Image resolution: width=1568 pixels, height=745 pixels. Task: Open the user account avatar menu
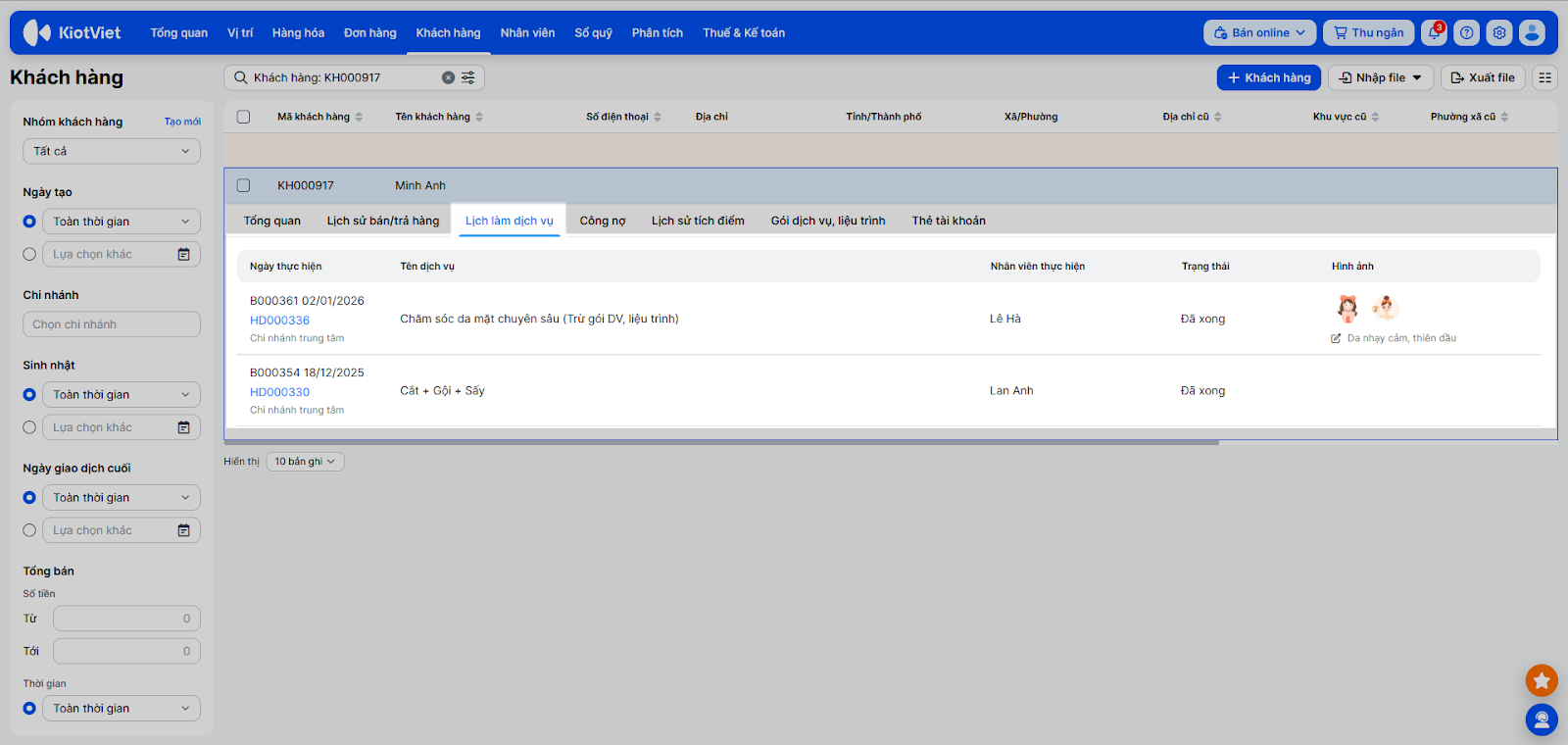click(x=1532, y=32)
